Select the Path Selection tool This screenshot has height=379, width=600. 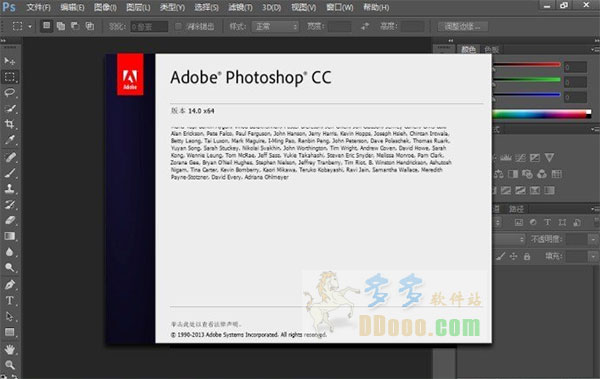10,316
